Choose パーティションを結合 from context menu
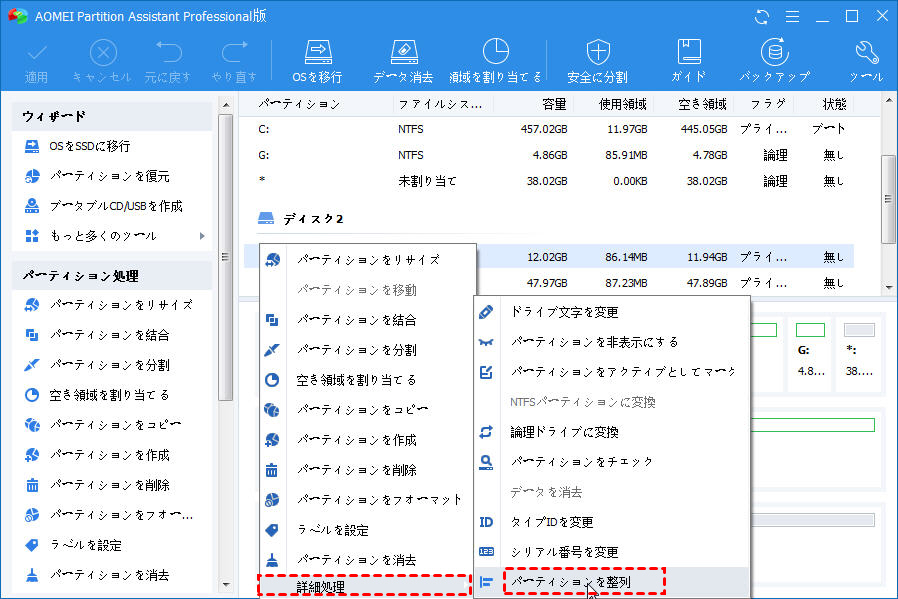This screenshot has height=599, width=898. click(x=368, y=320)
